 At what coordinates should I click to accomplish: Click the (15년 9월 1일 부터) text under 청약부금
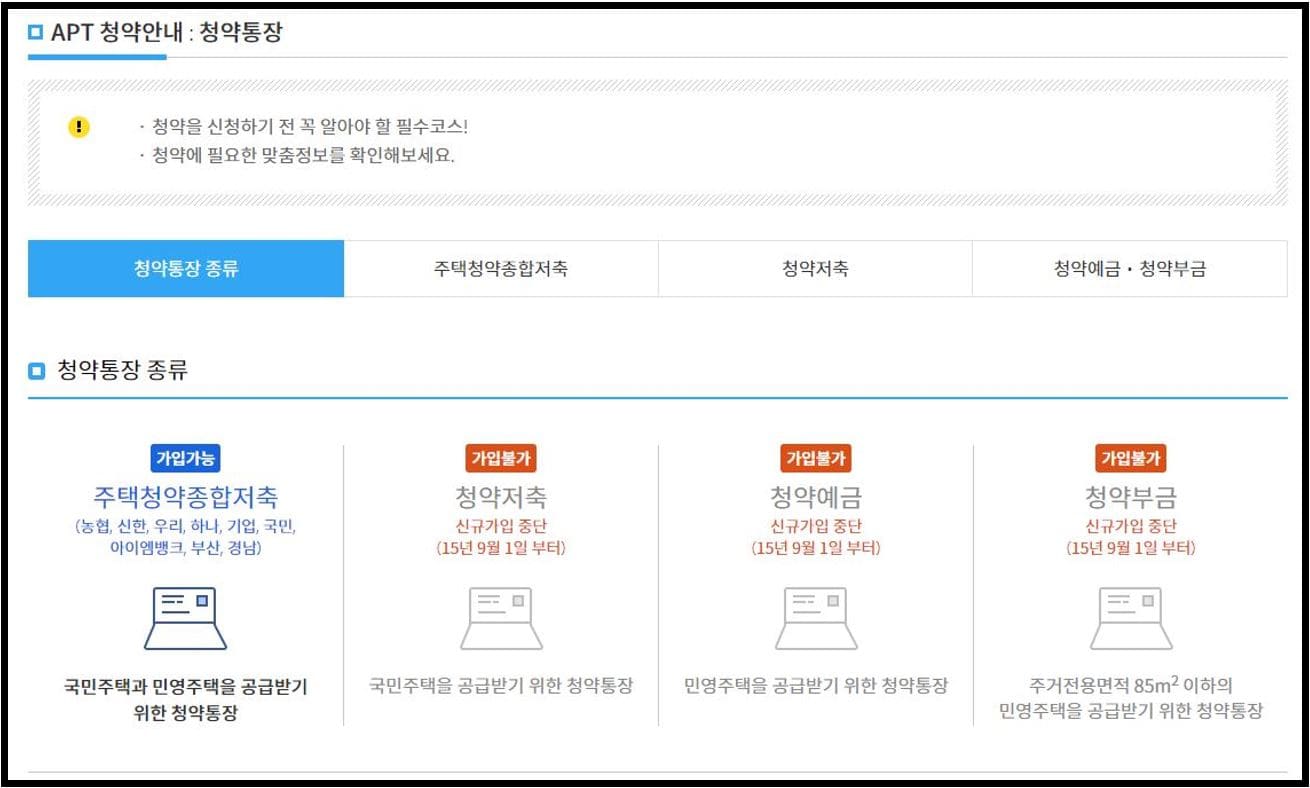[1131, 548]
